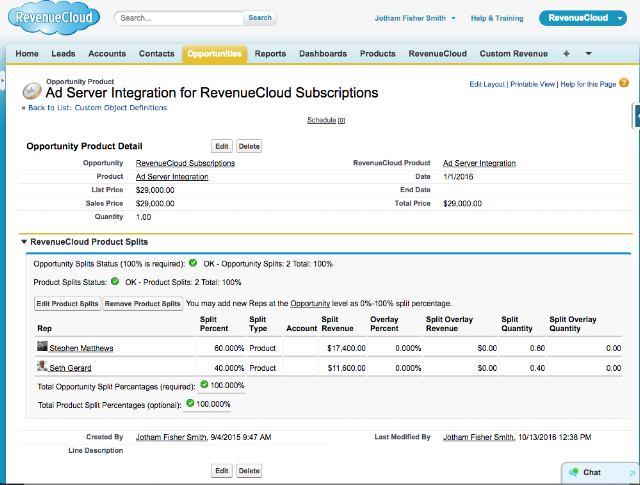
Task: Click the plus icon for all tabs
Action: 566,53
